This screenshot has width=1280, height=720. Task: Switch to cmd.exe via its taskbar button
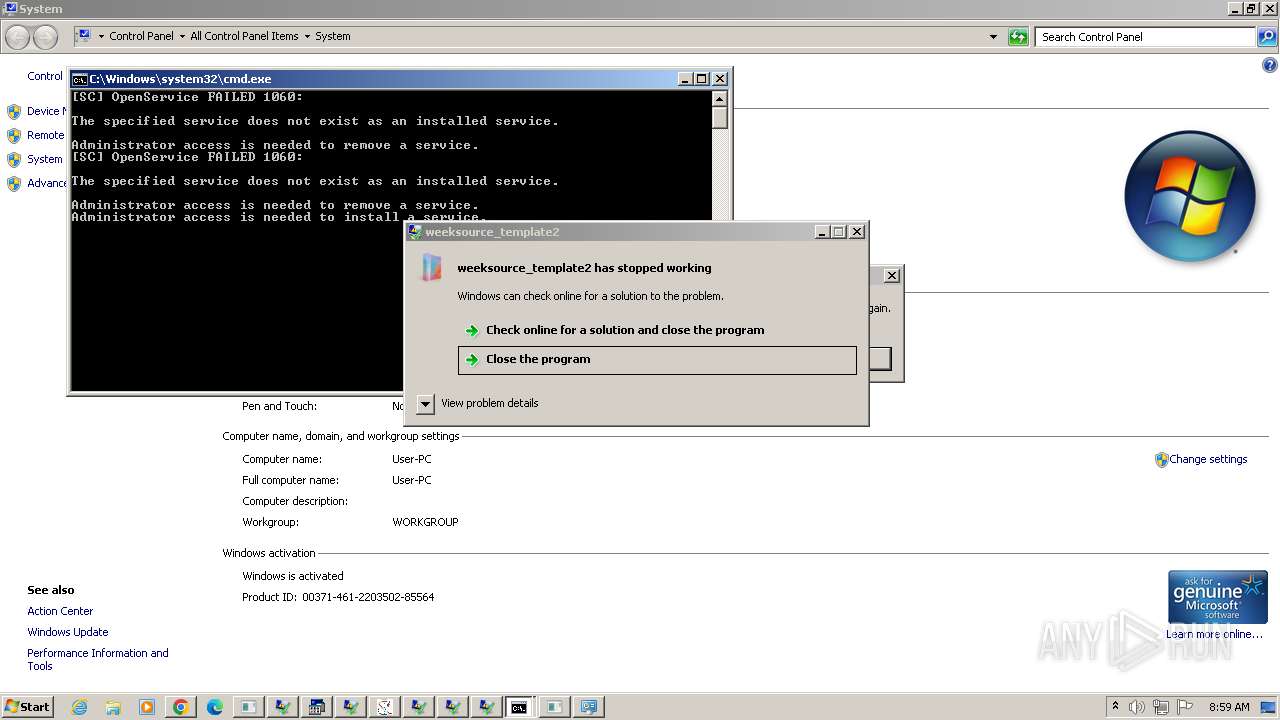[519, 707]
